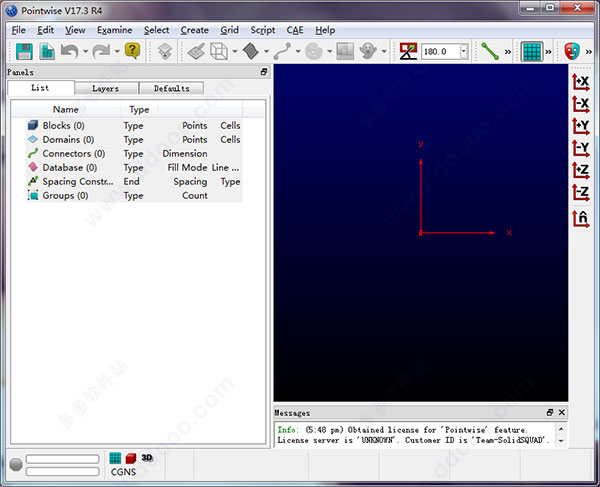This screenshot has width=600, height=487.
Task: Expand overflow chevron after grid icon
Action: click(548, 52)
